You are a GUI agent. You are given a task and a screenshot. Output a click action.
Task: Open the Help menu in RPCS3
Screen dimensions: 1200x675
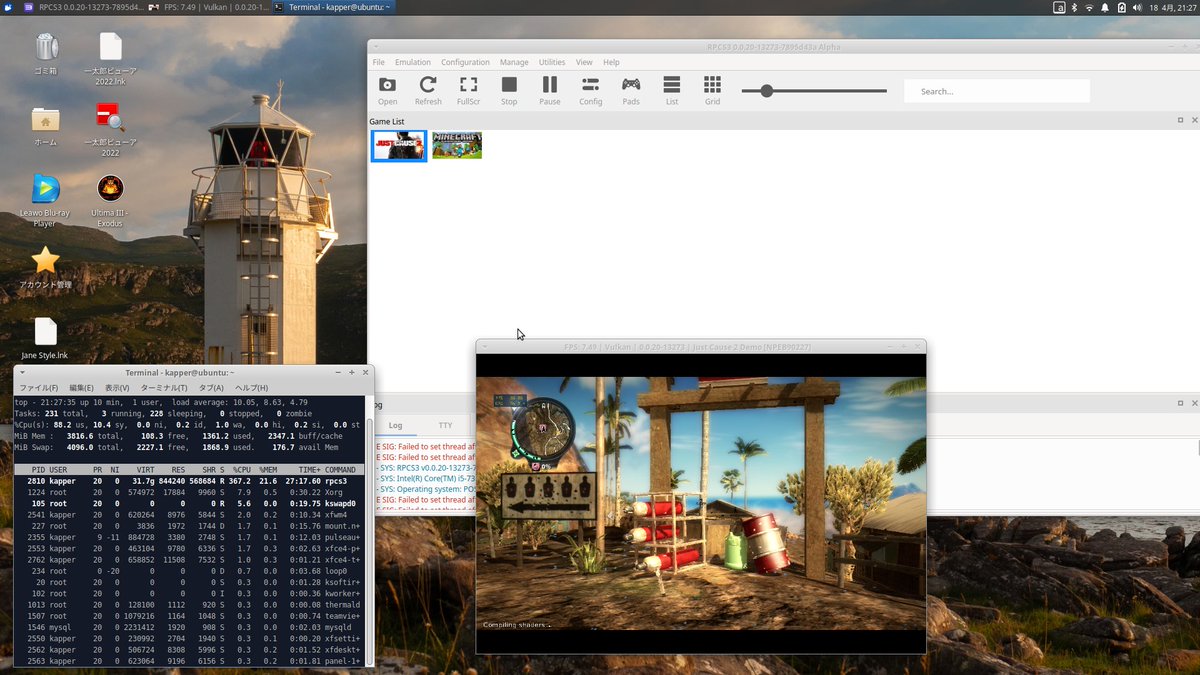coord(611,62)
